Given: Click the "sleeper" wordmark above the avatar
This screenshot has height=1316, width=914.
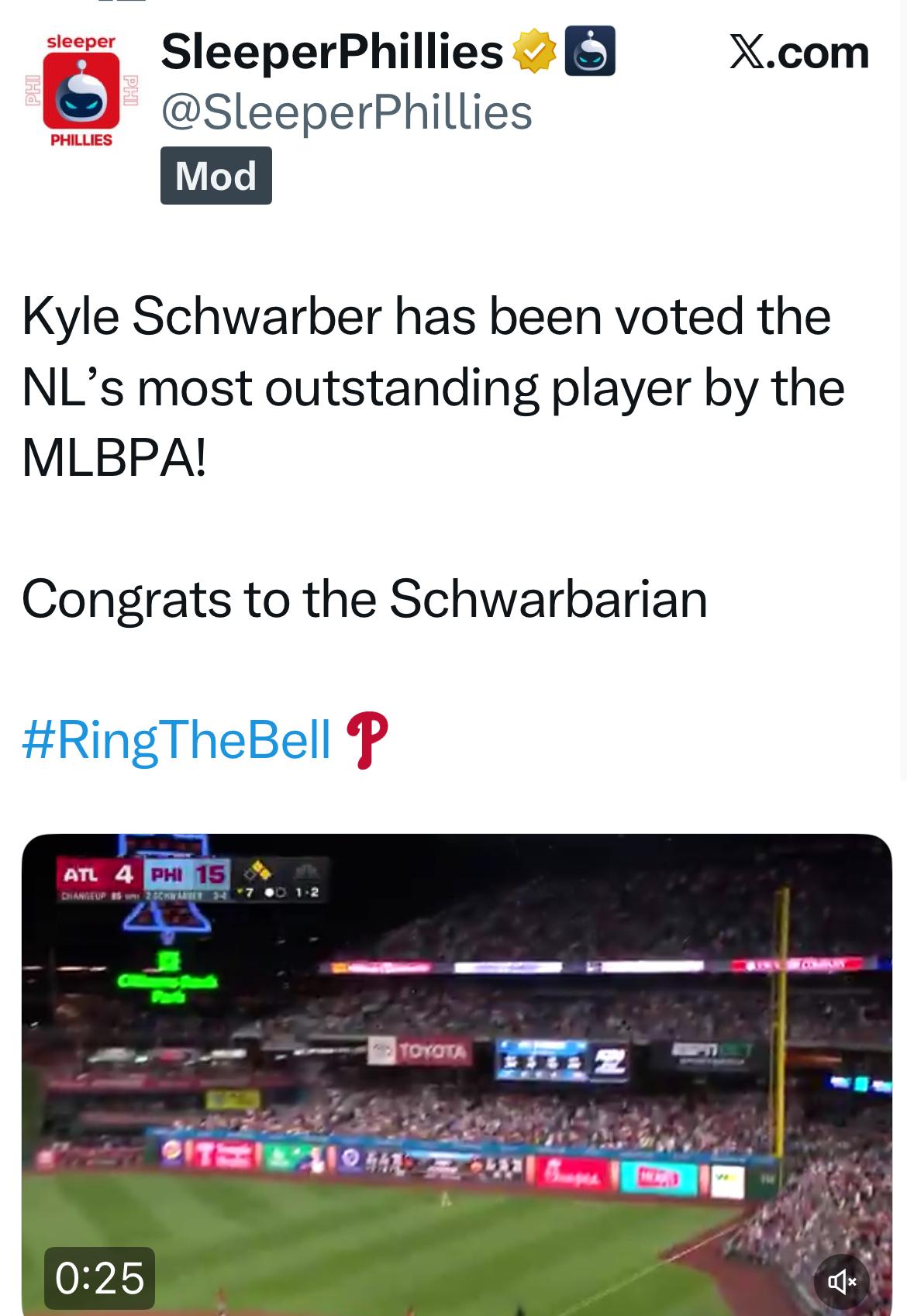Looking at the screenshot, I should pyautogui.click(x=81, y=42).
